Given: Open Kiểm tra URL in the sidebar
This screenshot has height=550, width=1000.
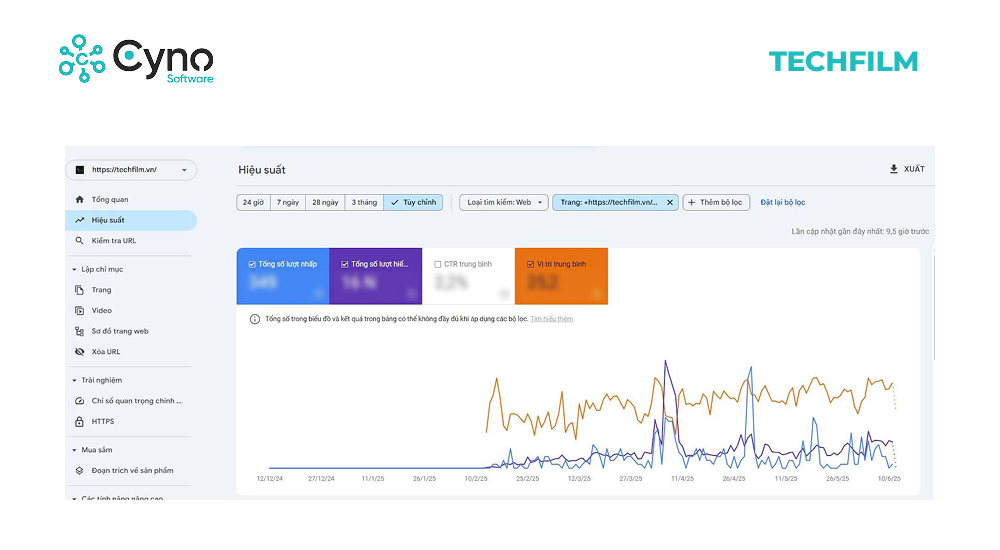Looking at the screenshot, I should point(131,241).
